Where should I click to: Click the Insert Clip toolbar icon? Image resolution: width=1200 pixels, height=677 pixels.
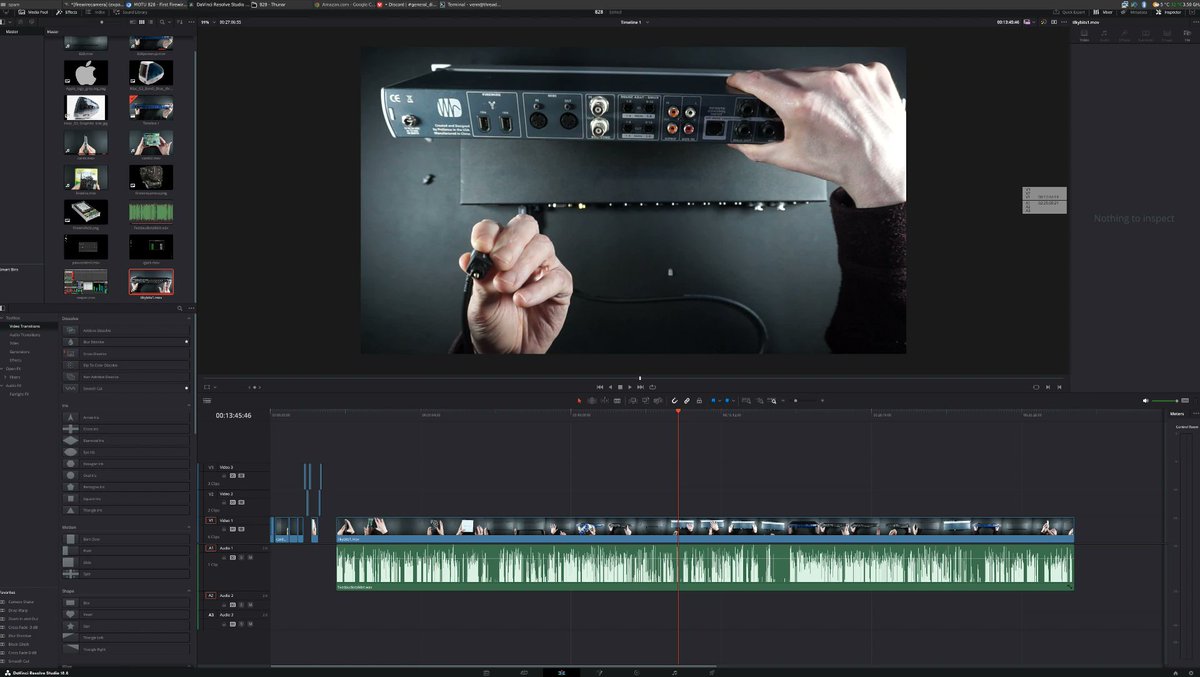(633, 400)
